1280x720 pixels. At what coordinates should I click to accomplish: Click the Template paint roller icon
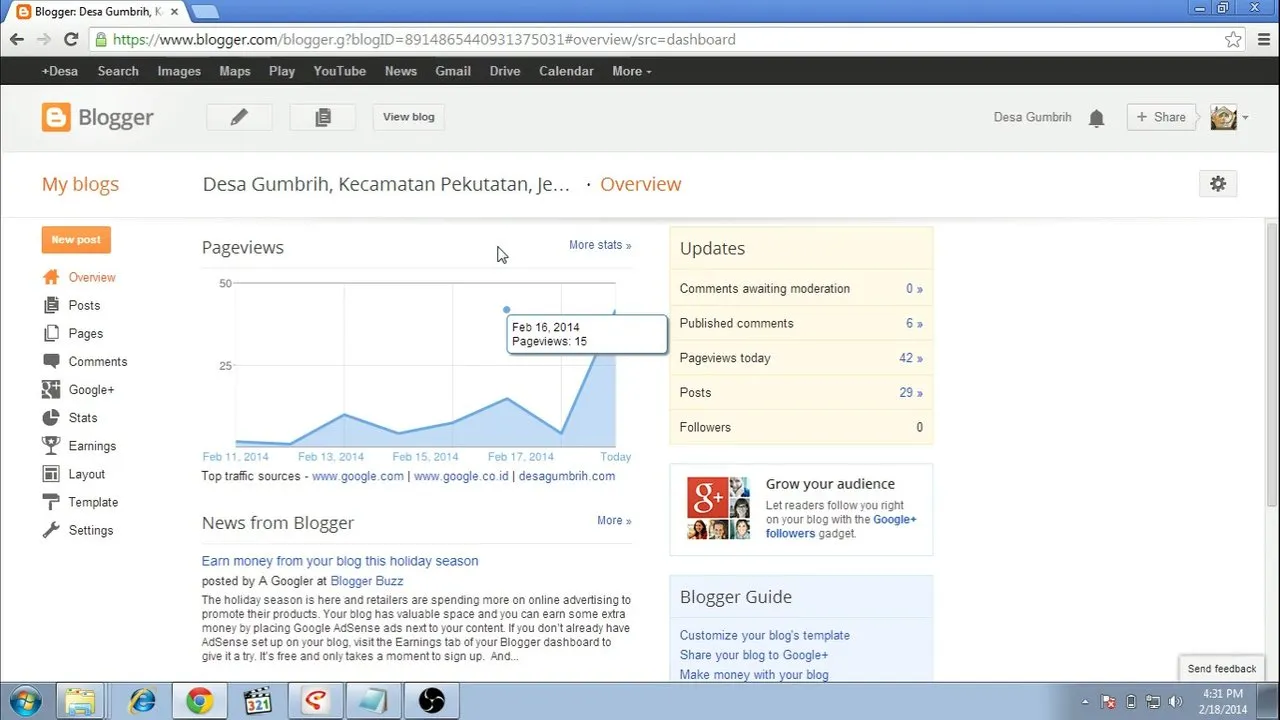[x=51, y=502]
